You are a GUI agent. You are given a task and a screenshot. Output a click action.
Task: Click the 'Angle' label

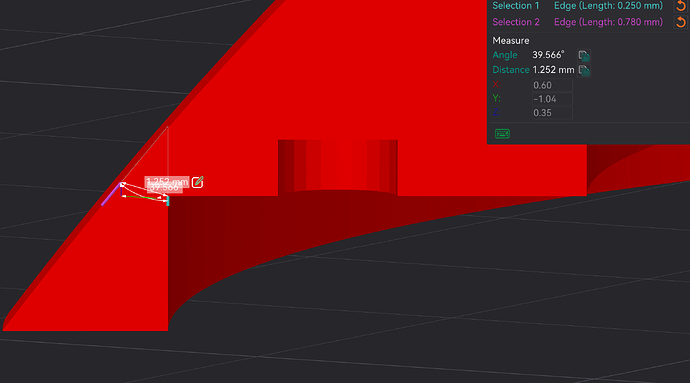pos(505,55)
